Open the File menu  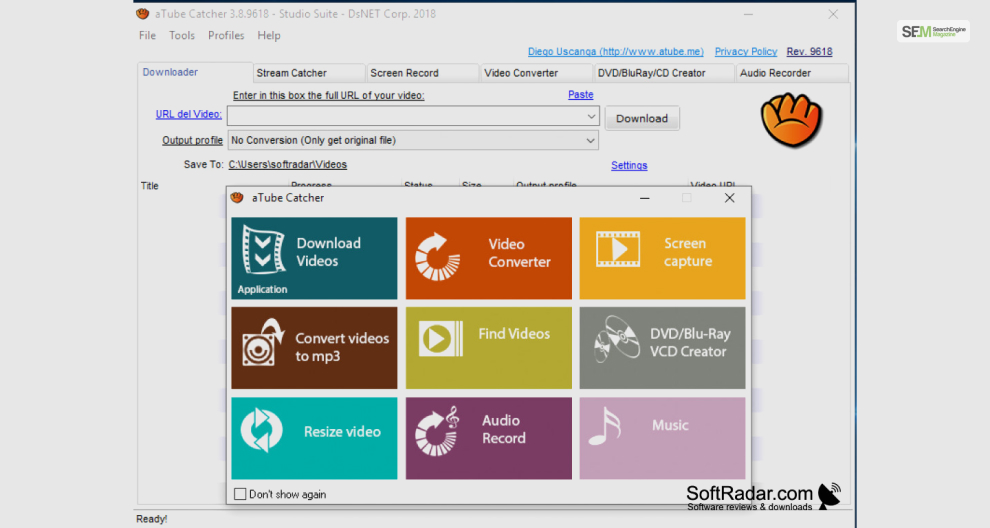[x=147, y=35]
